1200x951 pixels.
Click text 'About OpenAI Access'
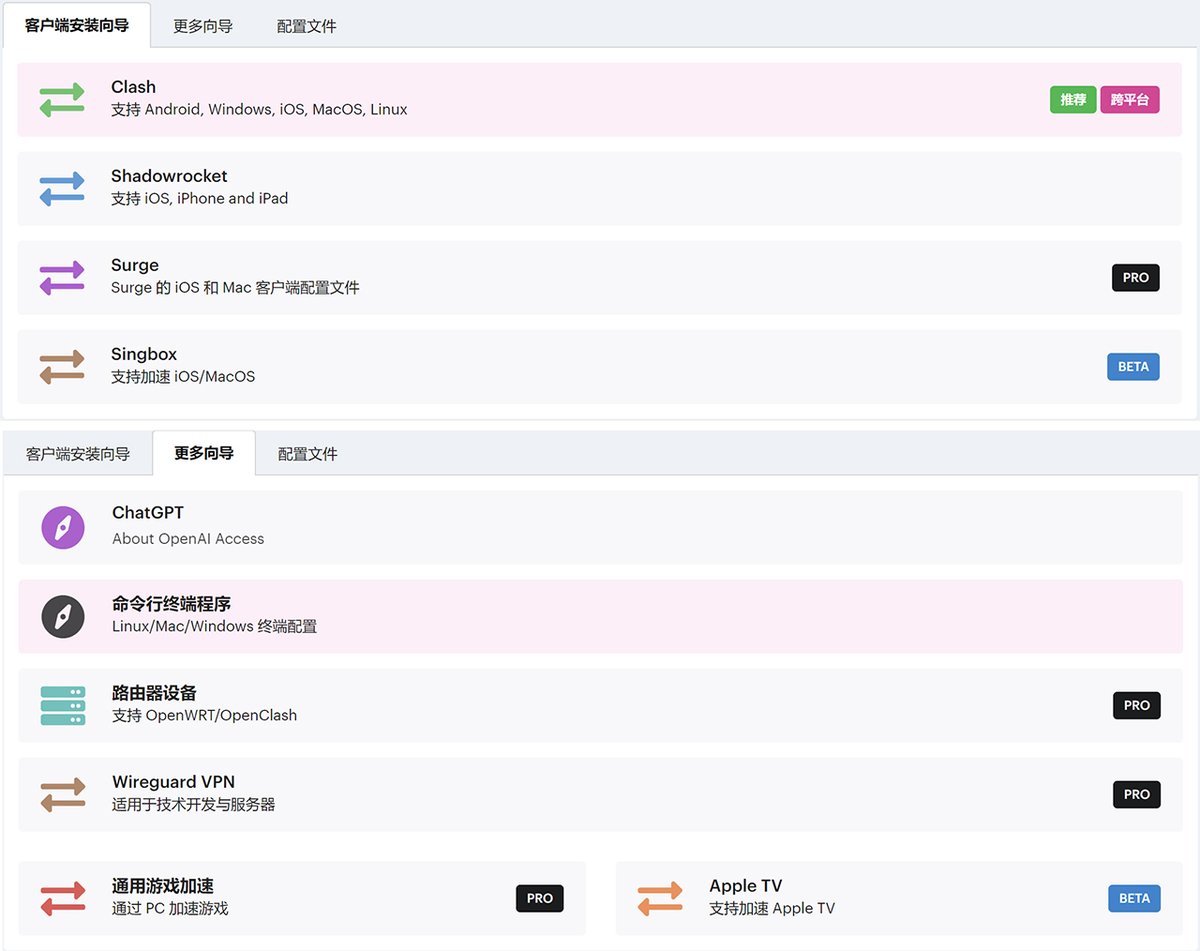pos(188,538)
